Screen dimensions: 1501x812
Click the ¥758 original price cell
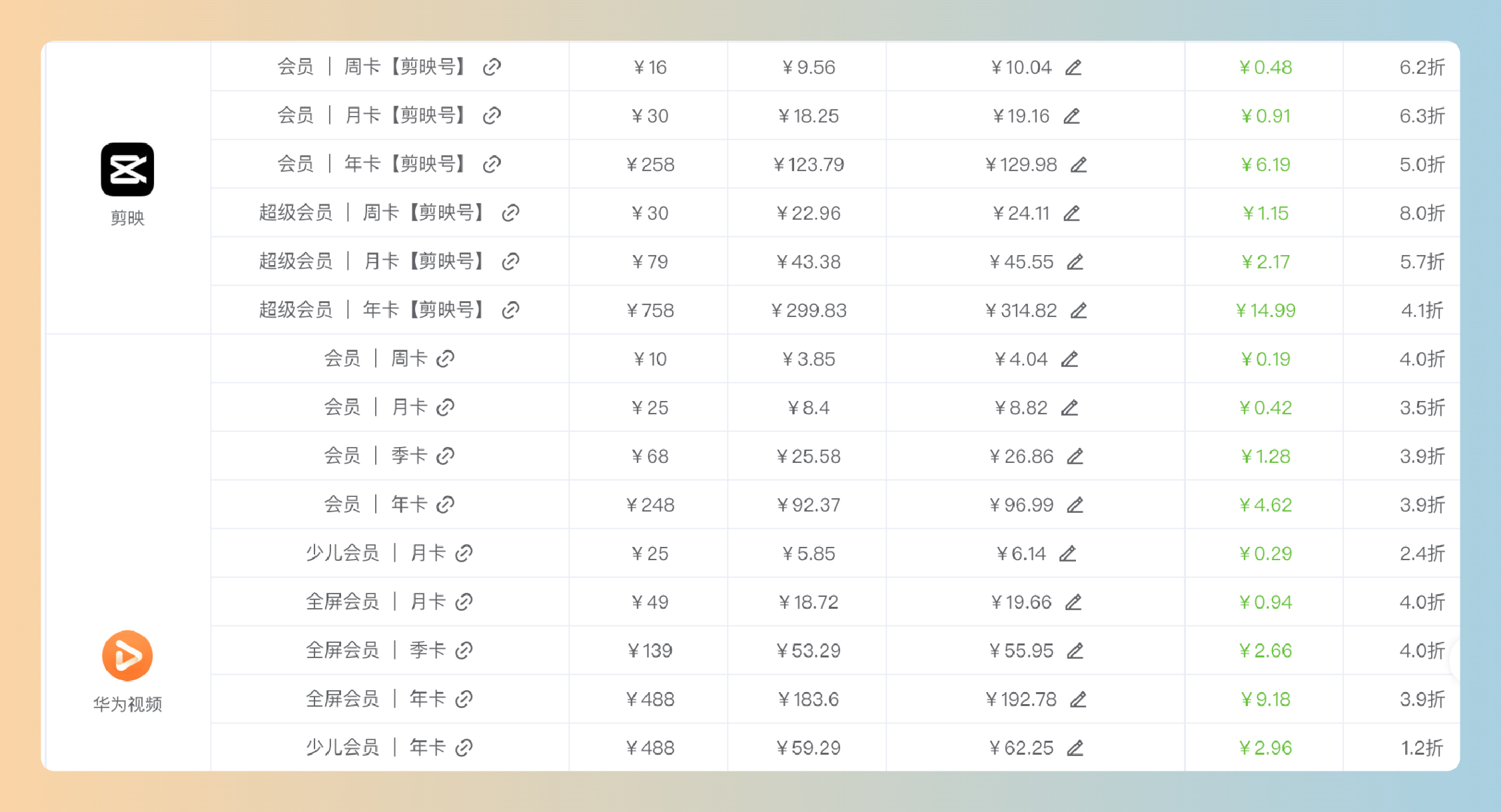tap(650, 310)
